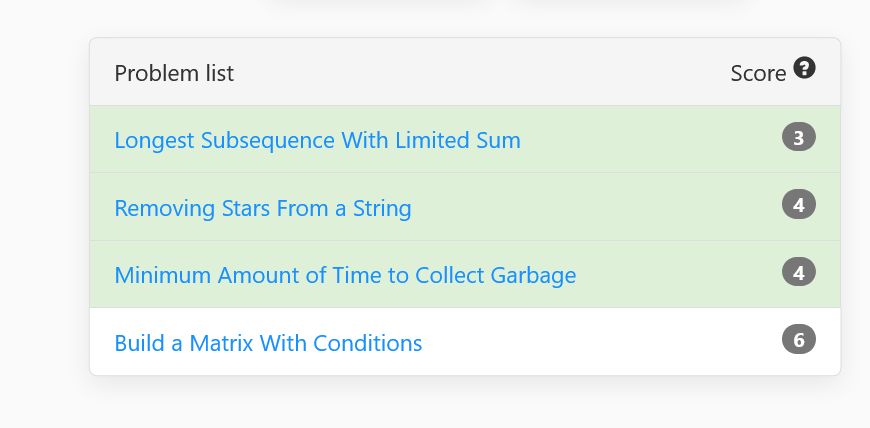Click score badge 4 for Collect Garbage problem

(799, 273)
